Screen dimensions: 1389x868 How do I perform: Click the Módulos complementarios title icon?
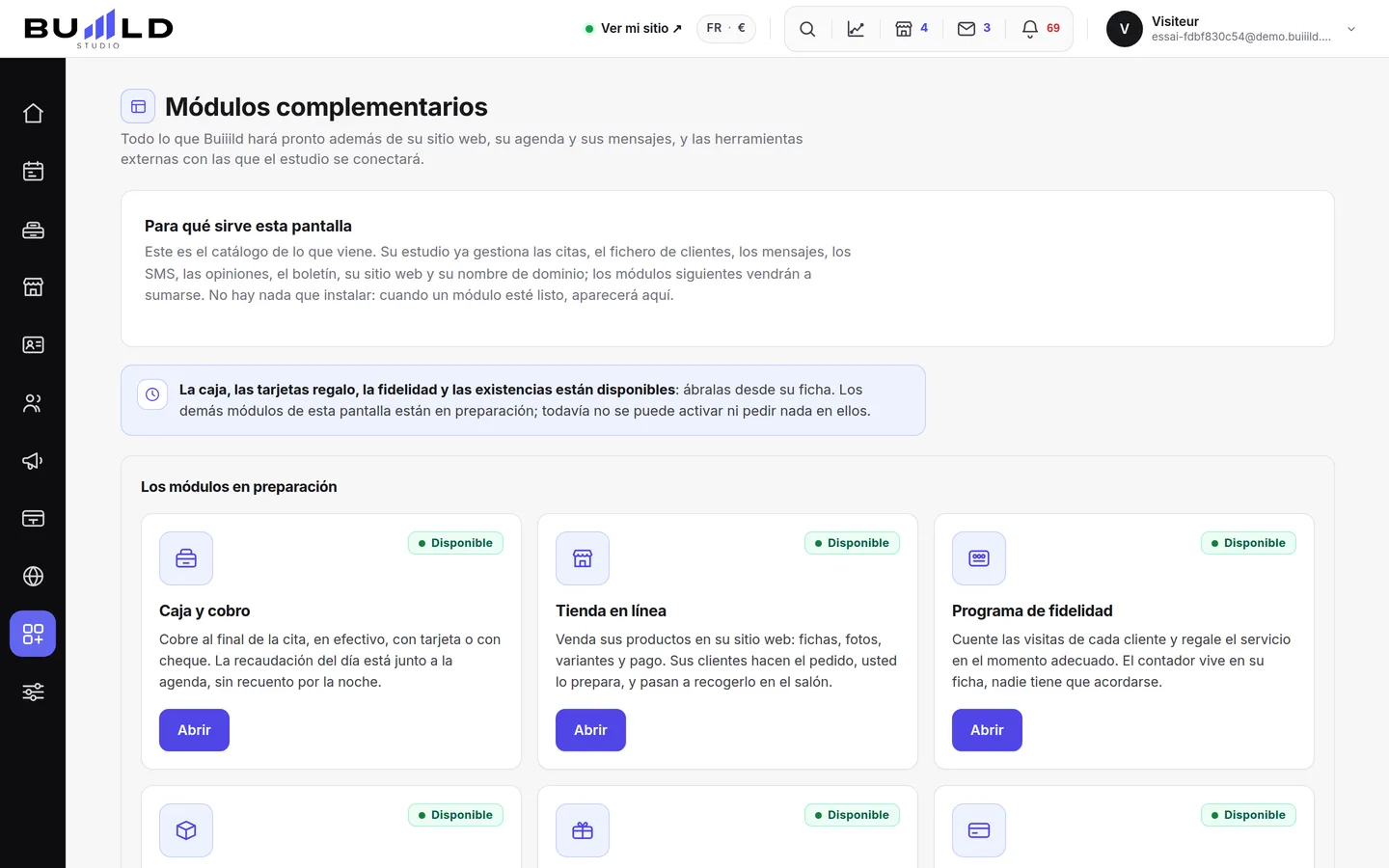138,107
